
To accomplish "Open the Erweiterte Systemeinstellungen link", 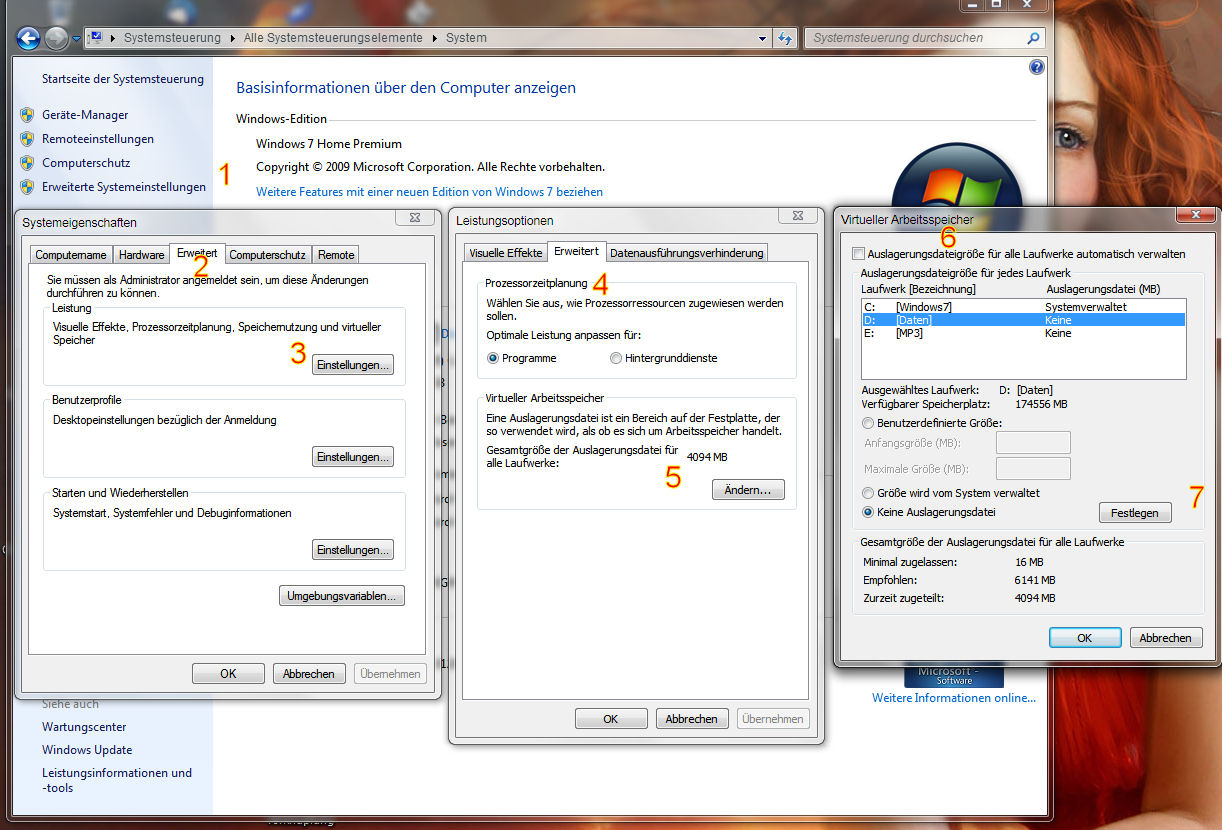I will coord(124,187).
